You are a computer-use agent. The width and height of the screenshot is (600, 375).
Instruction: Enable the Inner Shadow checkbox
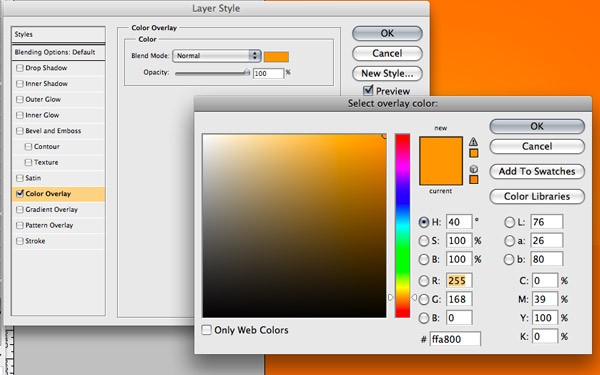point(20,84)
